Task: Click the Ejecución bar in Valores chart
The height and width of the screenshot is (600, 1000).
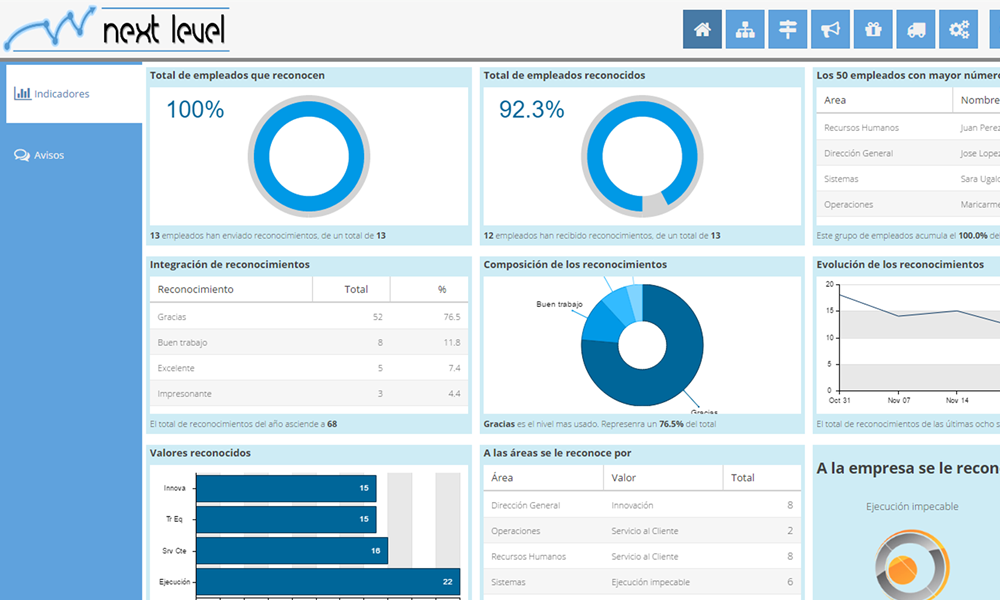Action: (328, 581)
